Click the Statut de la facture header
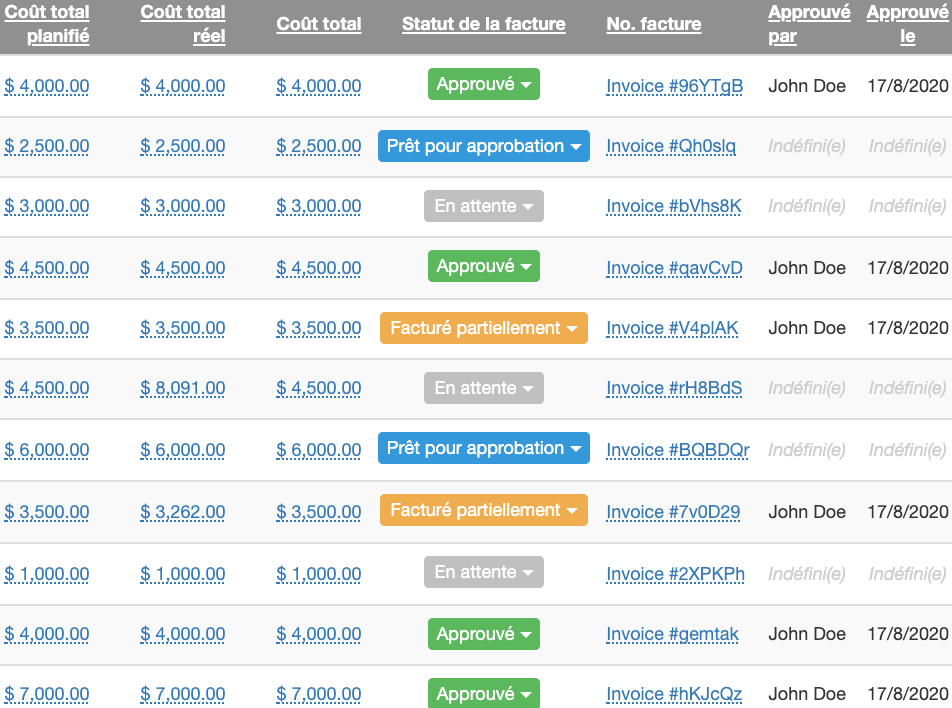This screenshot has height=708, width=952. pyautogui.click(x=483, y=25)
